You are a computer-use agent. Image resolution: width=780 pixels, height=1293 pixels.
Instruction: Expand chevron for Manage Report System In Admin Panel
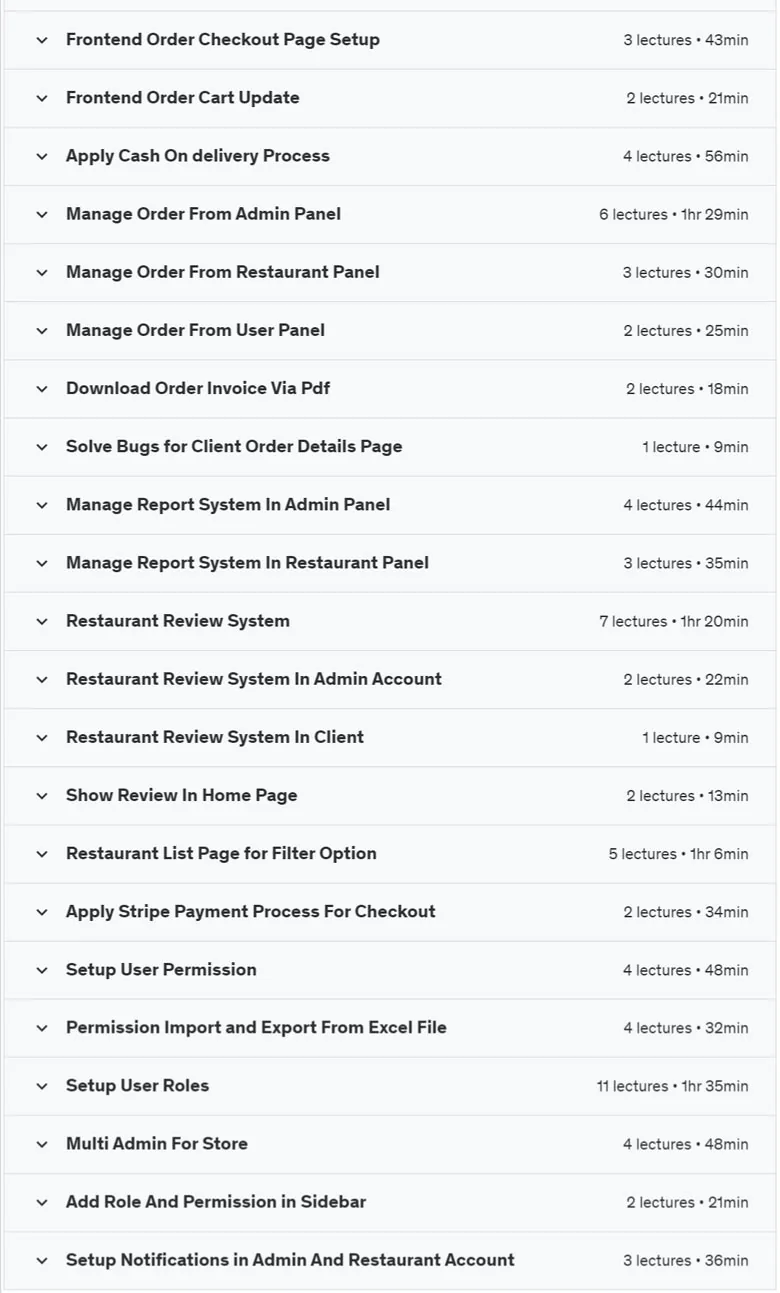point(41,505)
